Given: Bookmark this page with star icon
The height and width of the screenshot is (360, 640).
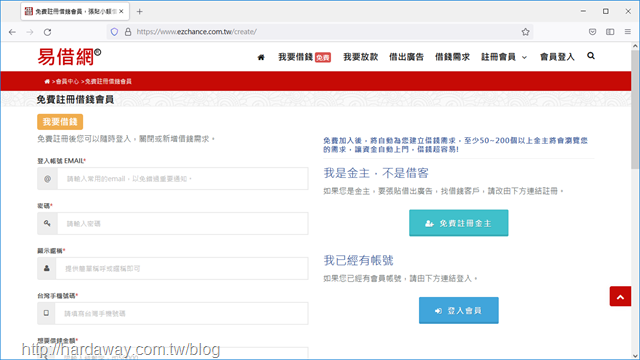Looking at the screenshot, I should click(525, 32).
